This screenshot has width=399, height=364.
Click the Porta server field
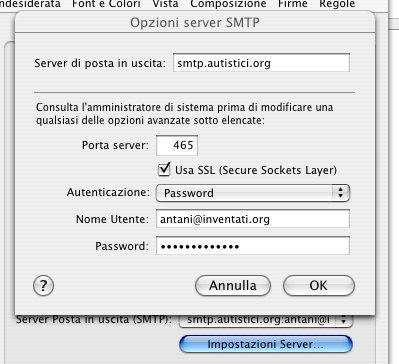177,145
